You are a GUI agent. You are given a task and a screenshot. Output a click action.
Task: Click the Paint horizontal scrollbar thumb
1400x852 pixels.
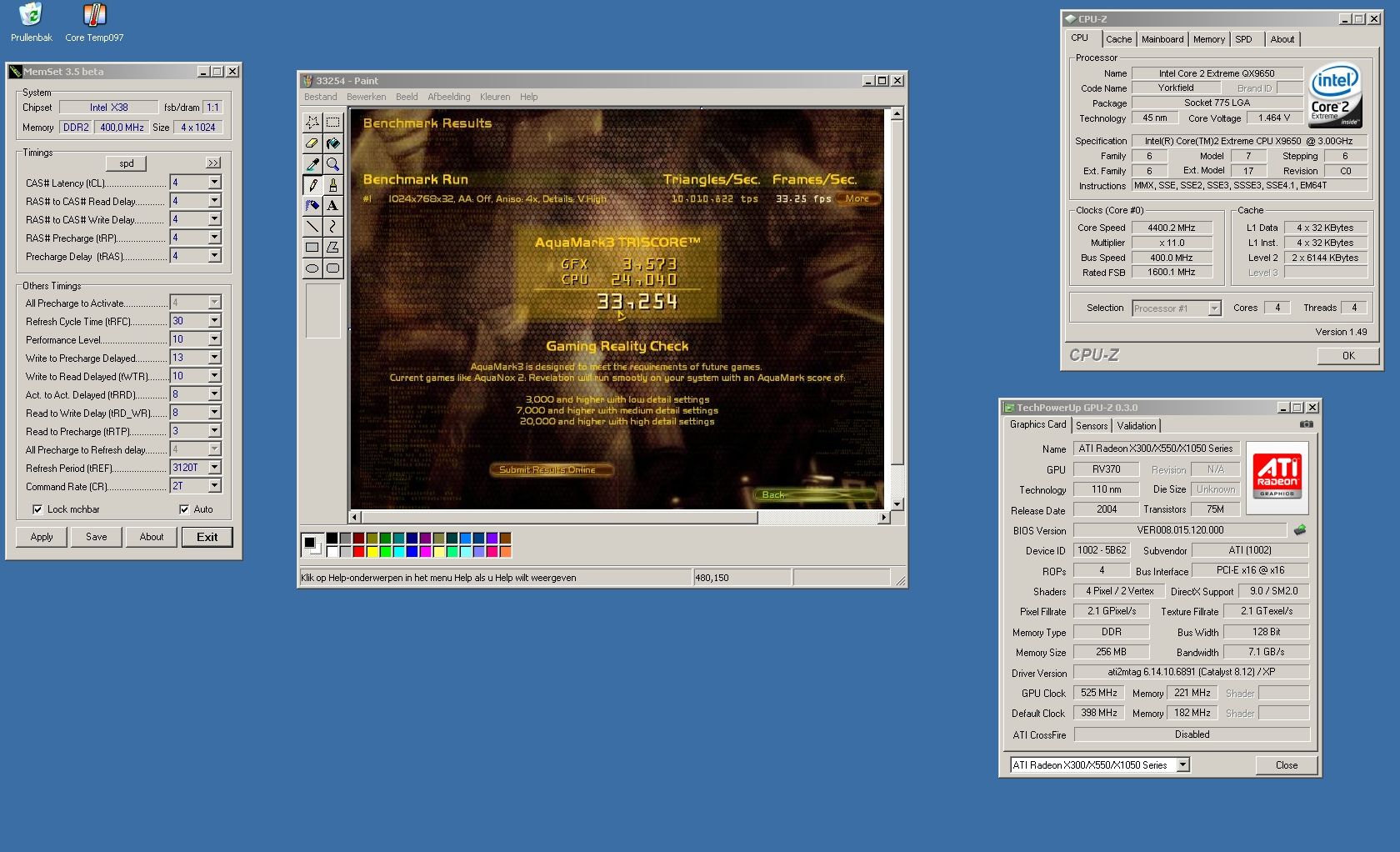tap(559, 518)
